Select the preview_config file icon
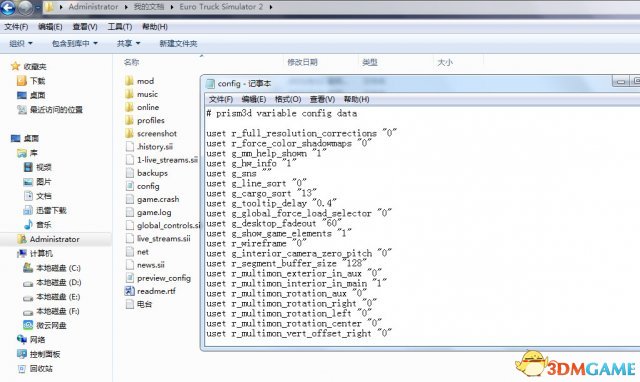 130,278
